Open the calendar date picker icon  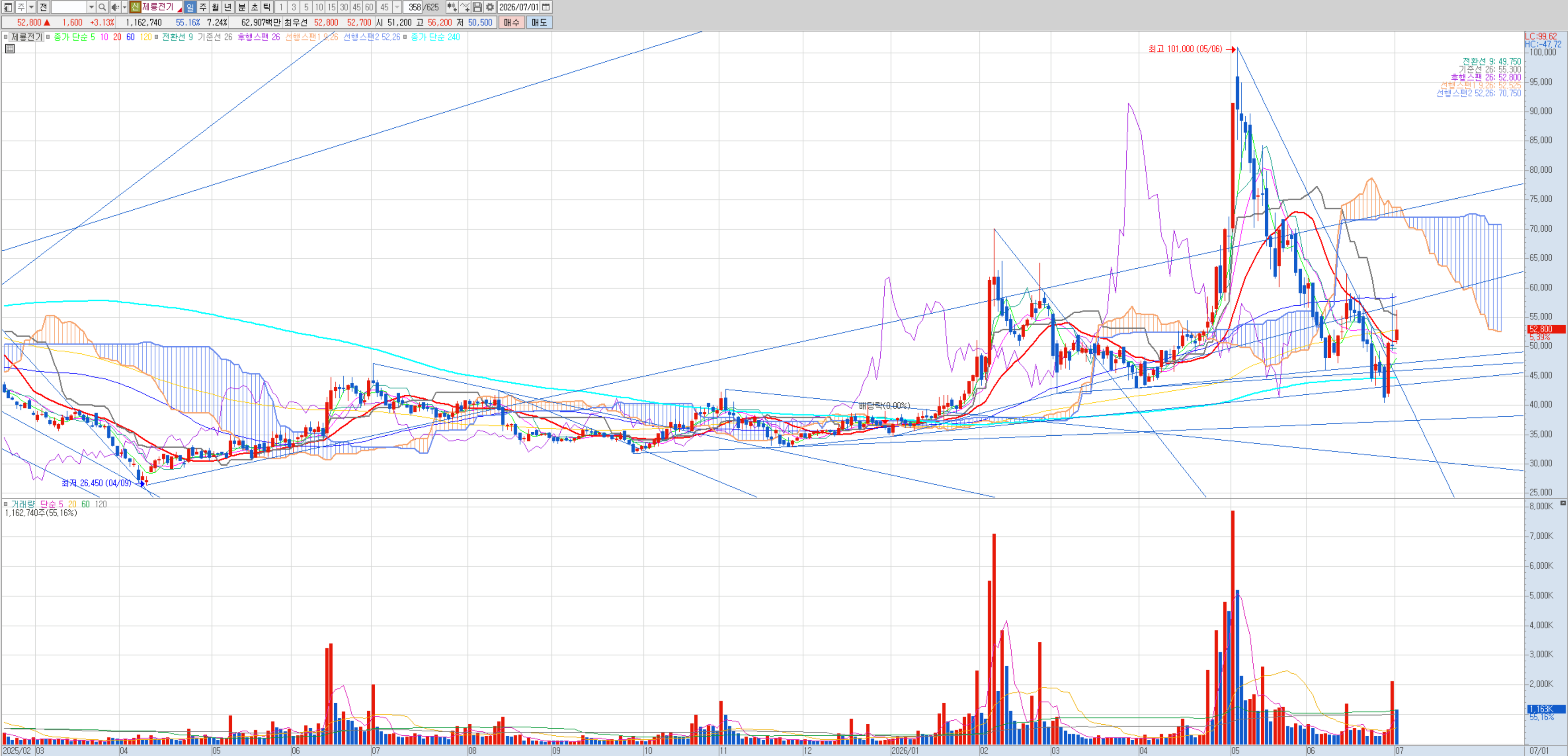point(546,7)
